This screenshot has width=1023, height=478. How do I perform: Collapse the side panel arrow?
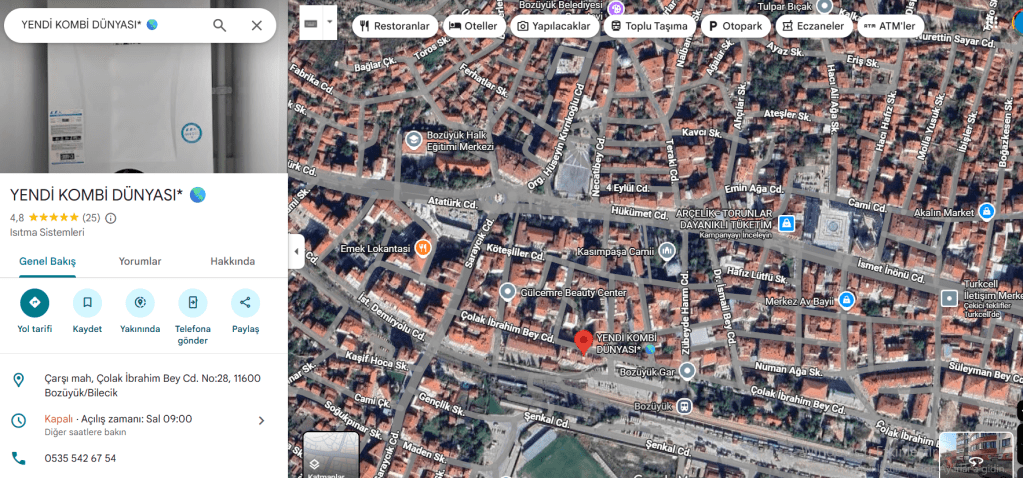(297, 252)
